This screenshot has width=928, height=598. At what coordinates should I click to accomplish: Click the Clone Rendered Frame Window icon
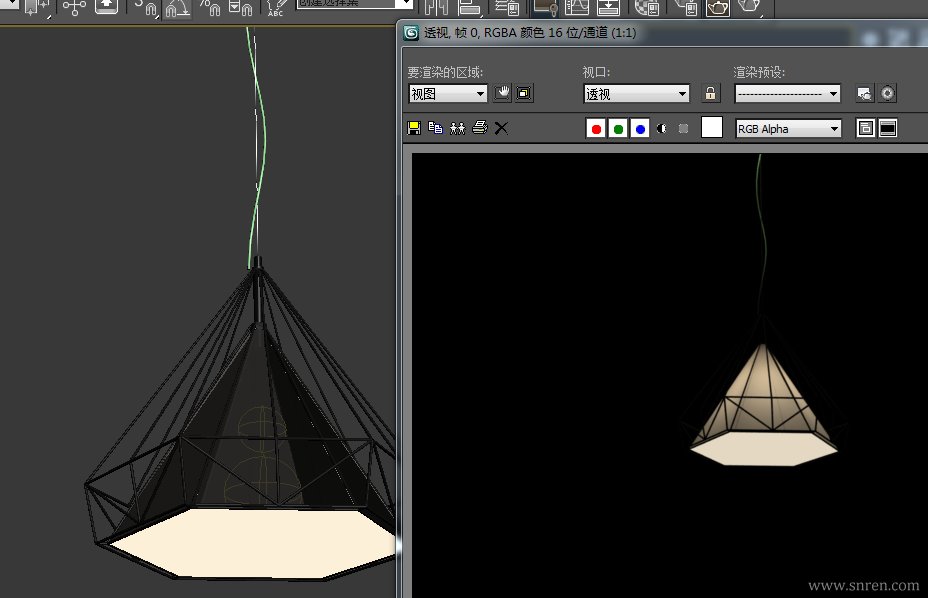click(x=457, y=128)
